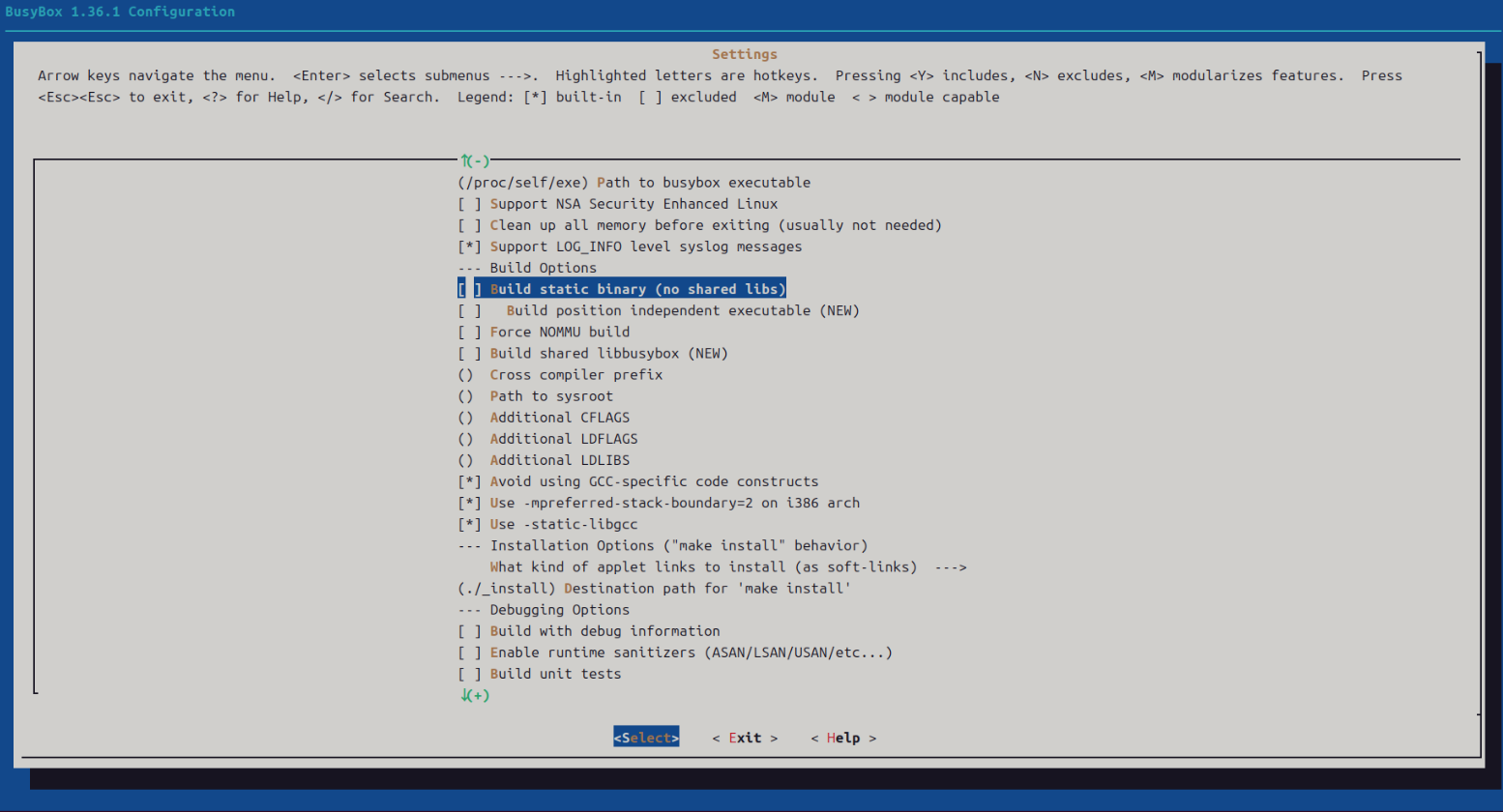Click the Installation Options section header
Screen dimensions: 1503x812
point(663,545)
